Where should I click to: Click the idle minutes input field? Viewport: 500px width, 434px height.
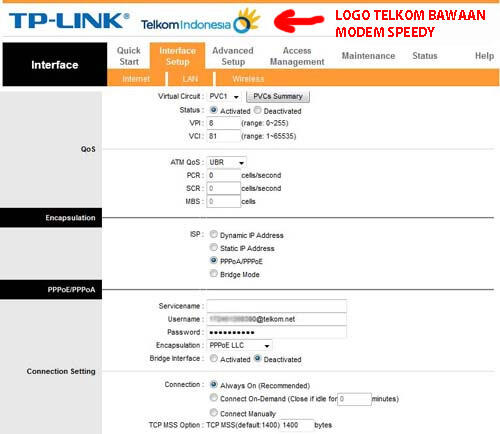coord(354,399)
